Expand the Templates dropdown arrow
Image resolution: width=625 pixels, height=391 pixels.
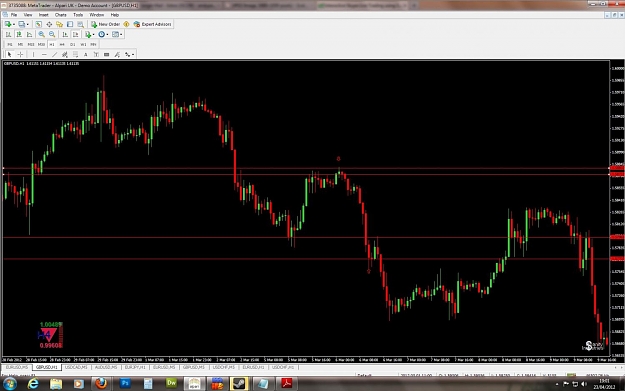tap(121, 34)
